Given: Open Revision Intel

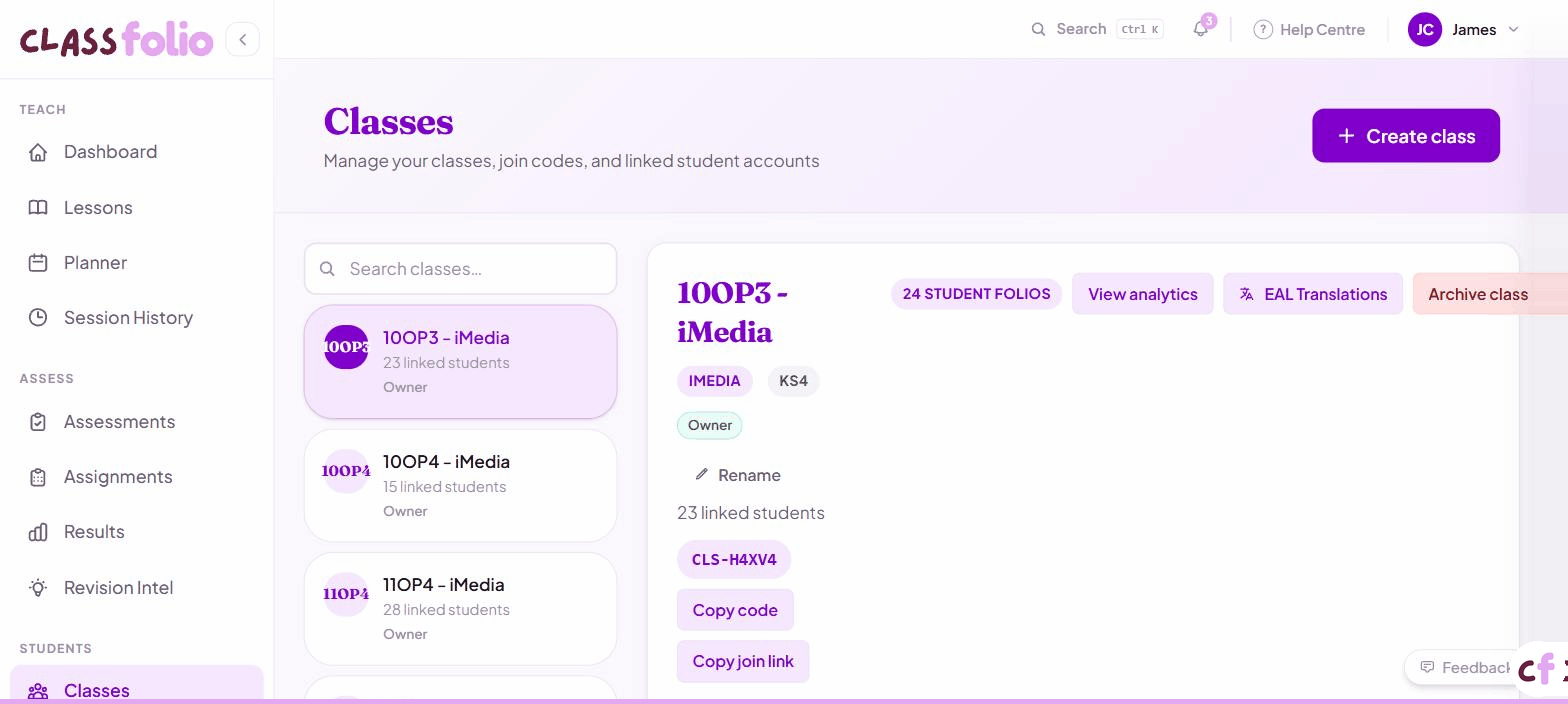Looking at the screenshot, I should pyautogui.click(x=136, y=588).
